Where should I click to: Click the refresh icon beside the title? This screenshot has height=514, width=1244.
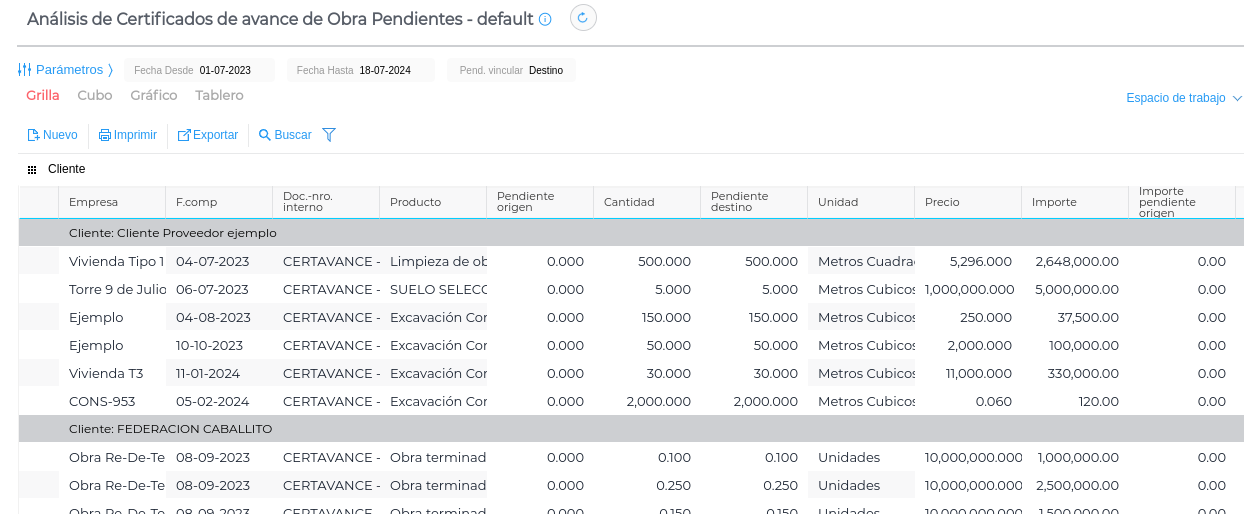pyautogui.click(x=583, y=18)
